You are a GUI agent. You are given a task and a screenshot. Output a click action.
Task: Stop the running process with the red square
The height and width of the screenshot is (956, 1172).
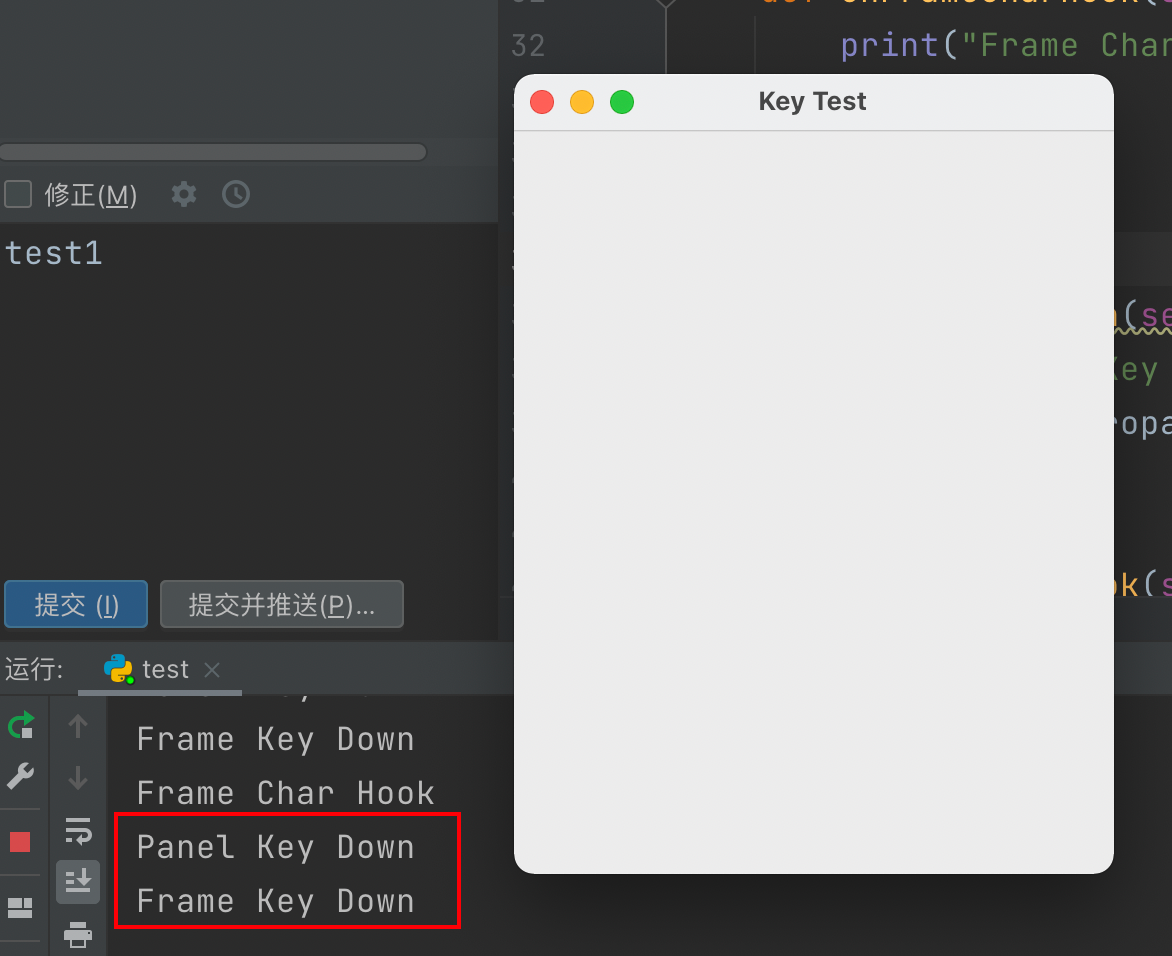pyautogui.click(x=21, y=841)
